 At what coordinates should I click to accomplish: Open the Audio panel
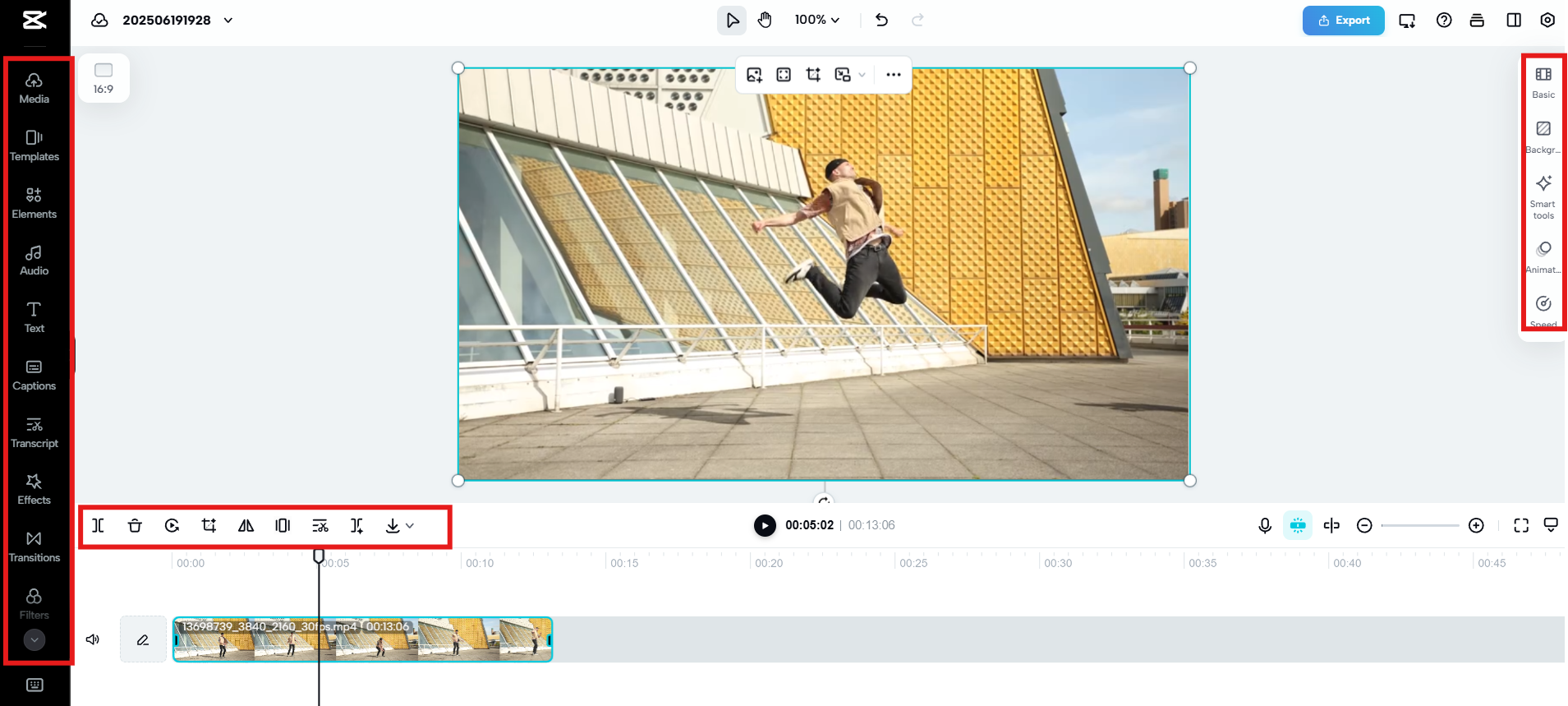point(34,260)
